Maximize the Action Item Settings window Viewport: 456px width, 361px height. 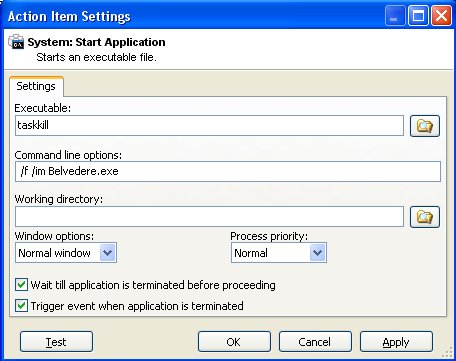(x=418, y=15)
